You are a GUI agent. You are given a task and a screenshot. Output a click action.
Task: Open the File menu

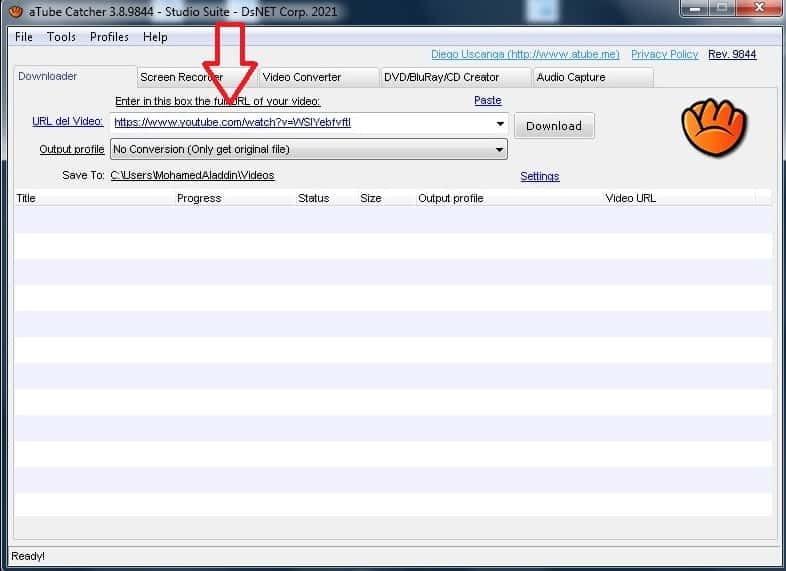(x=24, y=37)
